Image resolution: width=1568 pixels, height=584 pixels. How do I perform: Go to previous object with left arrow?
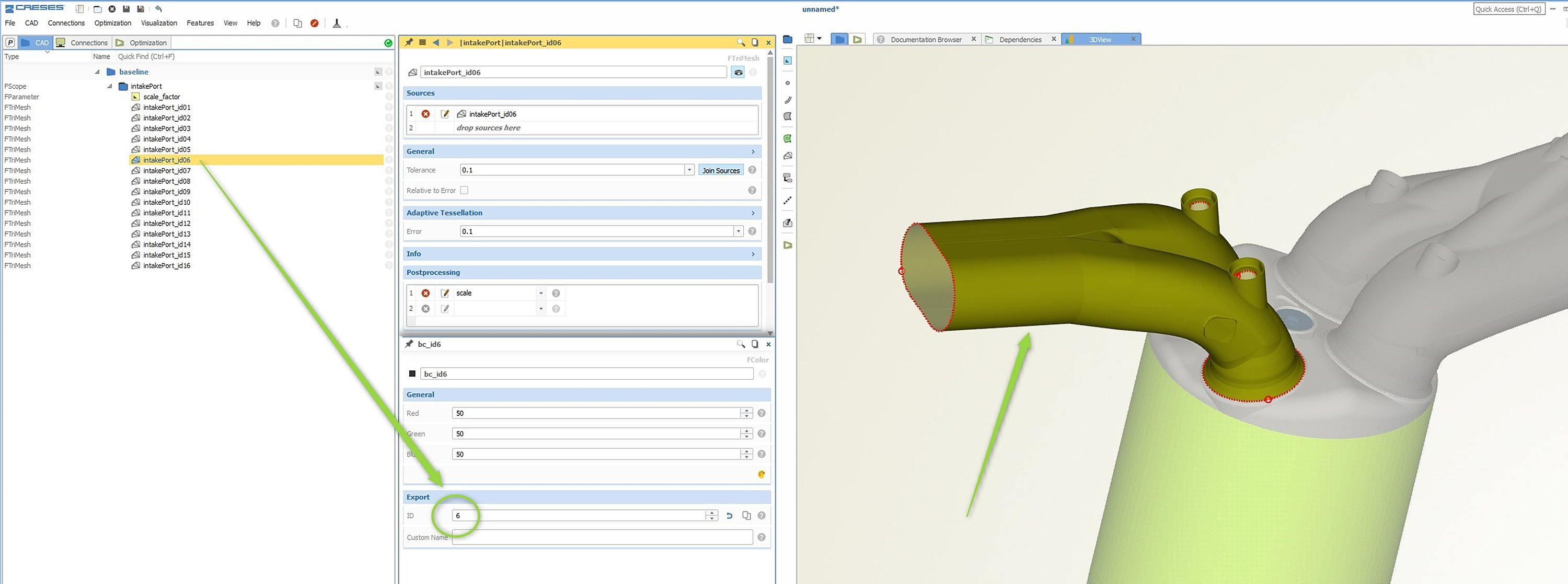pyautogui.click(x=436, y=43)
